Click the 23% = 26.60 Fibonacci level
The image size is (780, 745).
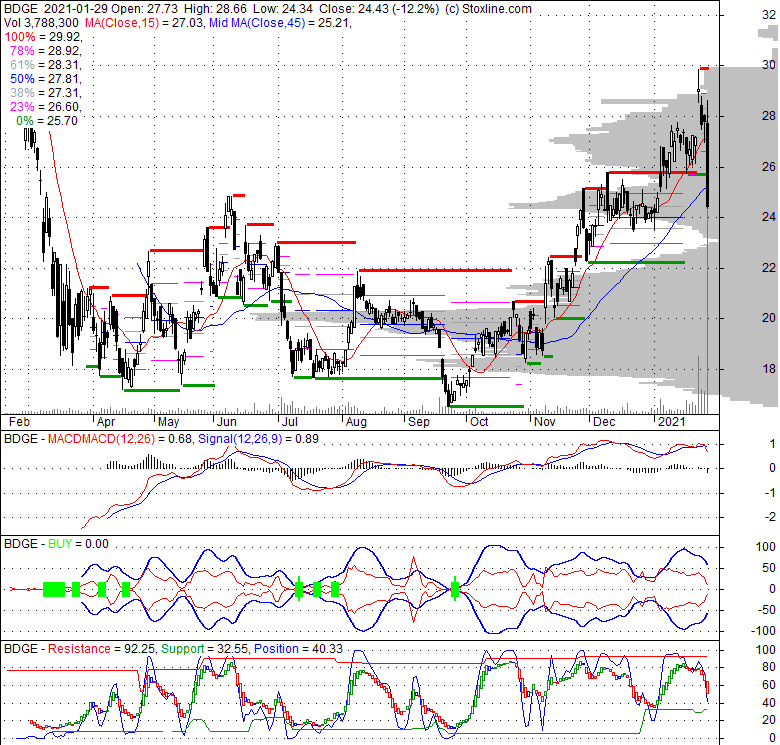(45, 106)
